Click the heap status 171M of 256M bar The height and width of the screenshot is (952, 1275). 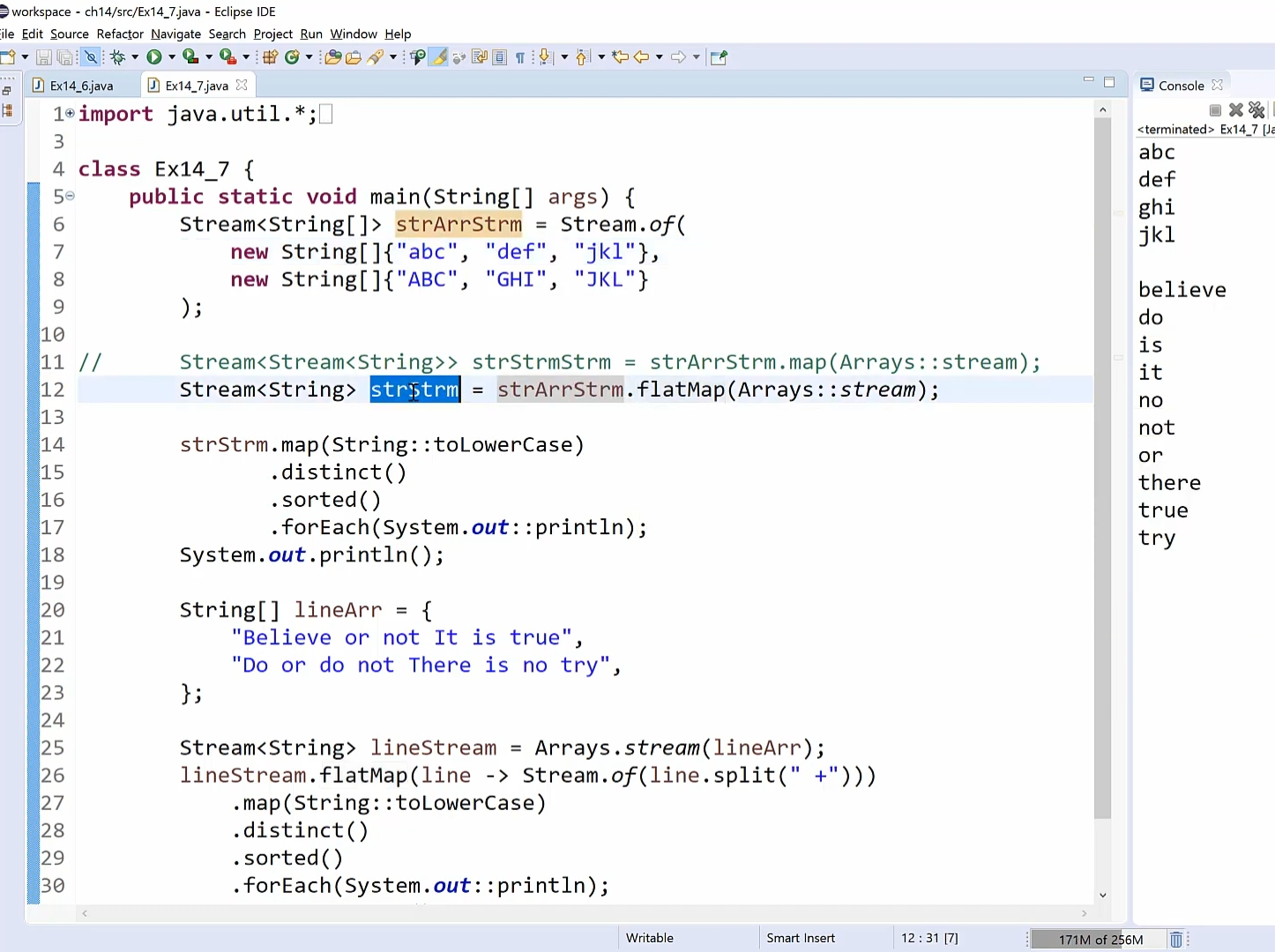(x=1100, y=940)
